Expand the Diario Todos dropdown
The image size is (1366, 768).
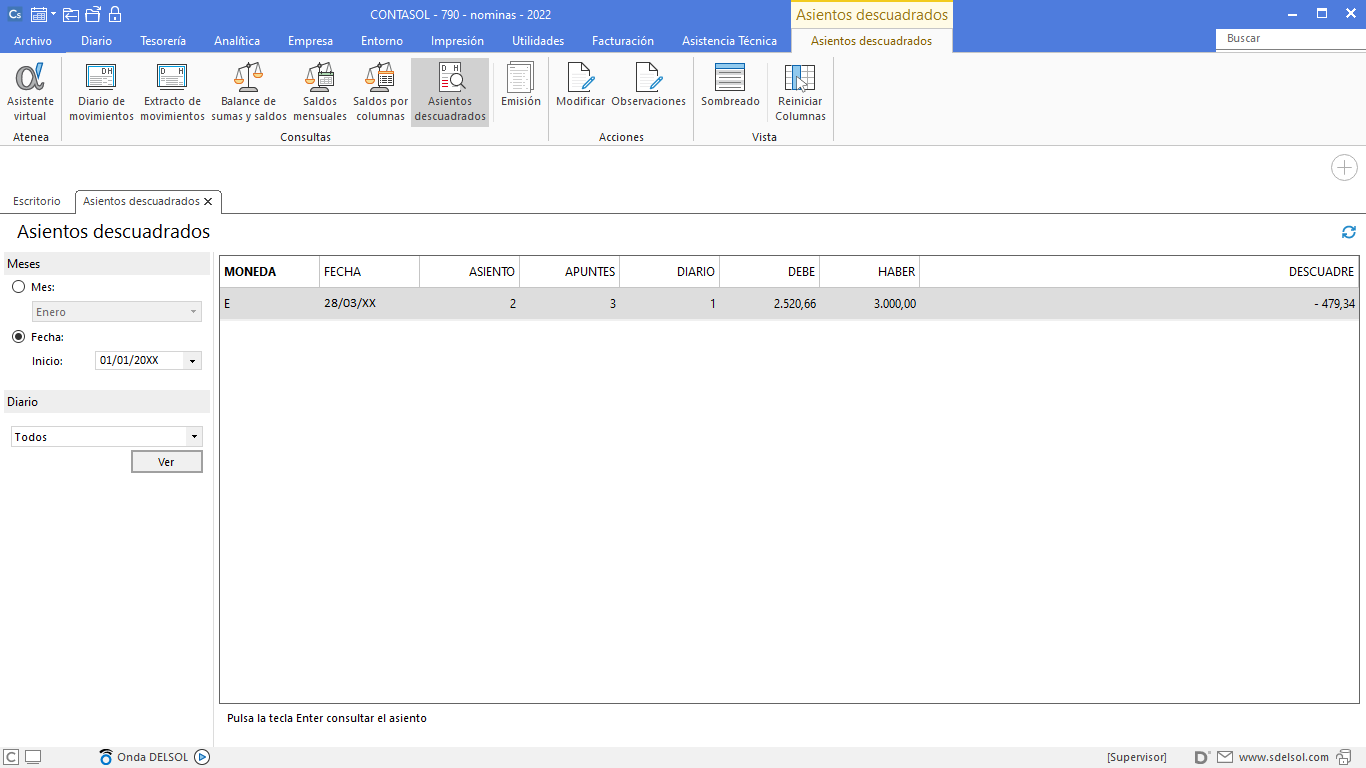click(194, 437)
